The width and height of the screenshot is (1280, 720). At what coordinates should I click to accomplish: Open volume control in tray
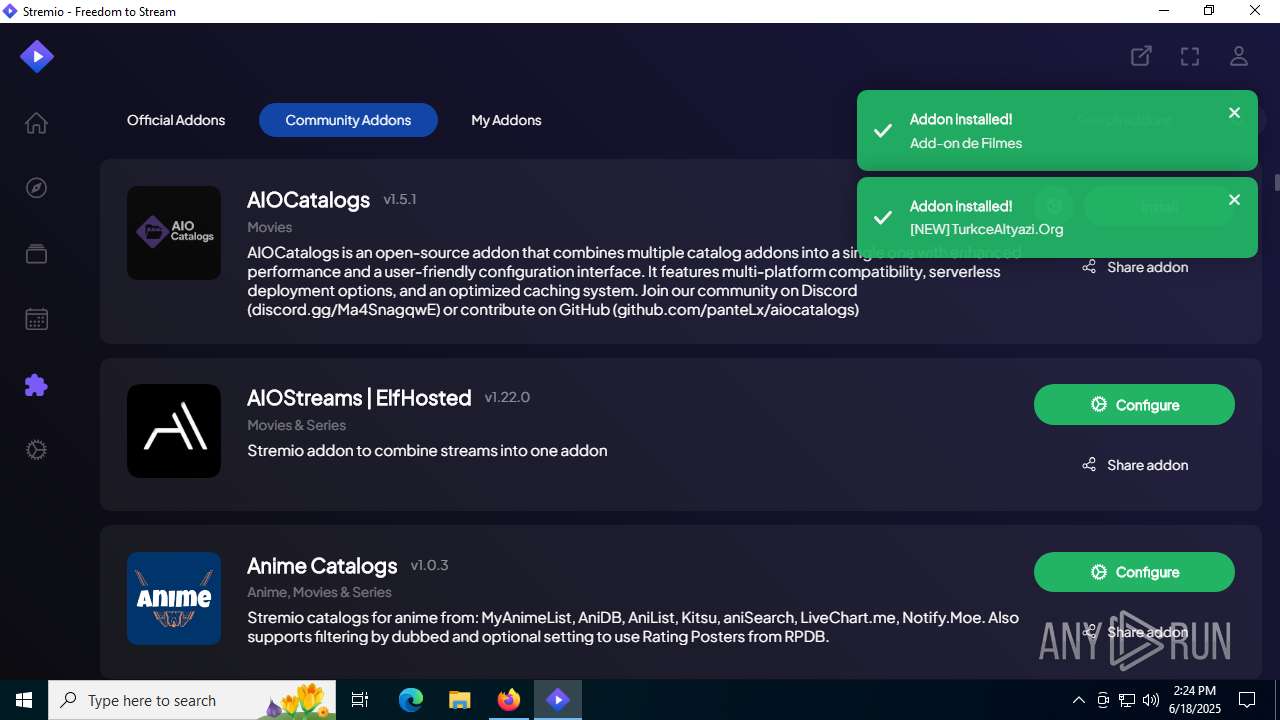pos(1151,700)
